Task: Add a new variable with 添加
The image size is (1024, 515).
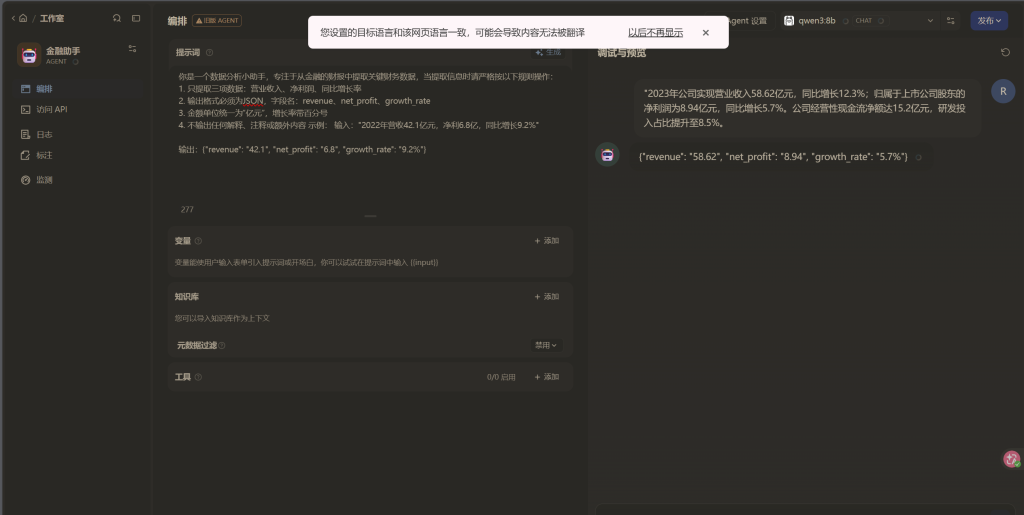Action: click(547, 241)
